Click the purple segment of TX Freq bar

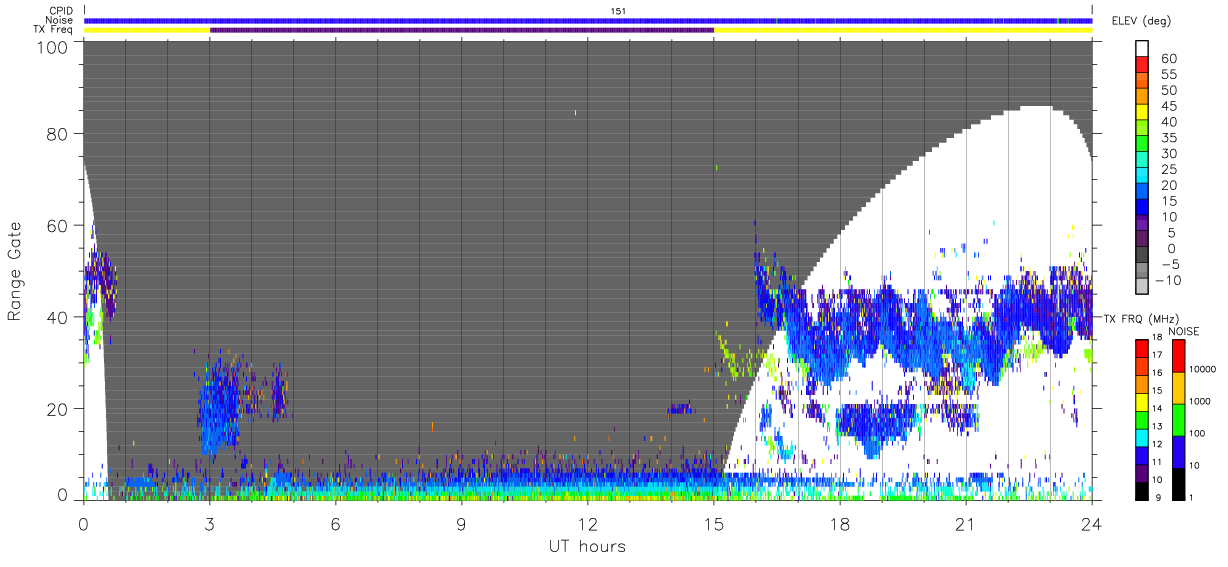coord(462,30)
